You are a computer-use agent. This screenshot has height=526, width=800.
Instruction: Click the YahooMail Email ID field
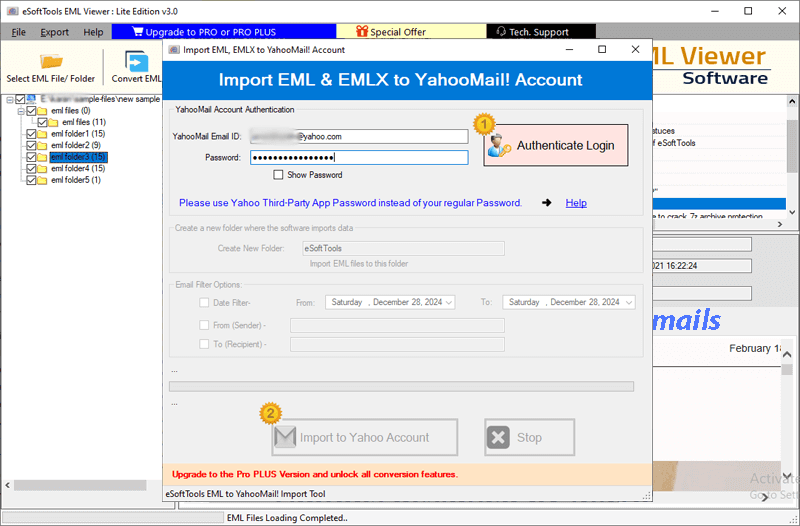coord(359,136)
